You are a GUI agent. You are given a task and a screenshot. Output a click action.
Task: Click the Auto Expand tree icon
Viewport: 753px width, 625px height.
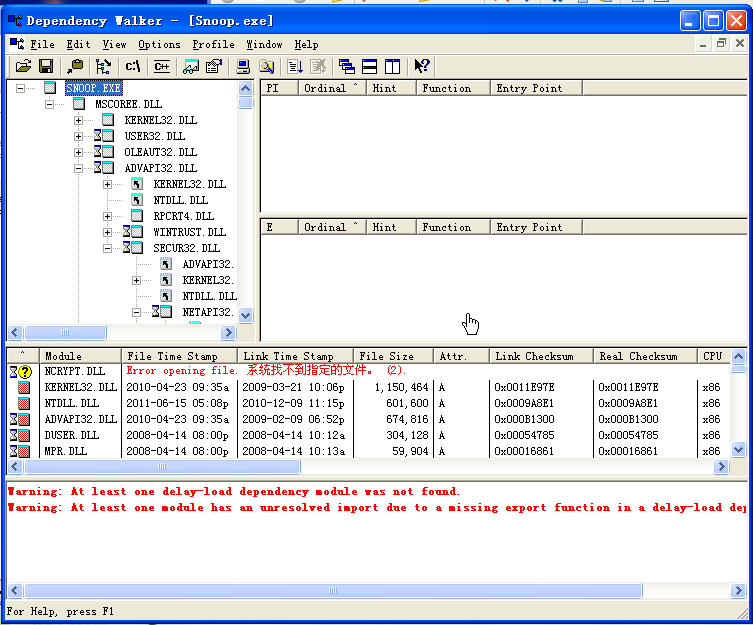click(x=103, y=66)
